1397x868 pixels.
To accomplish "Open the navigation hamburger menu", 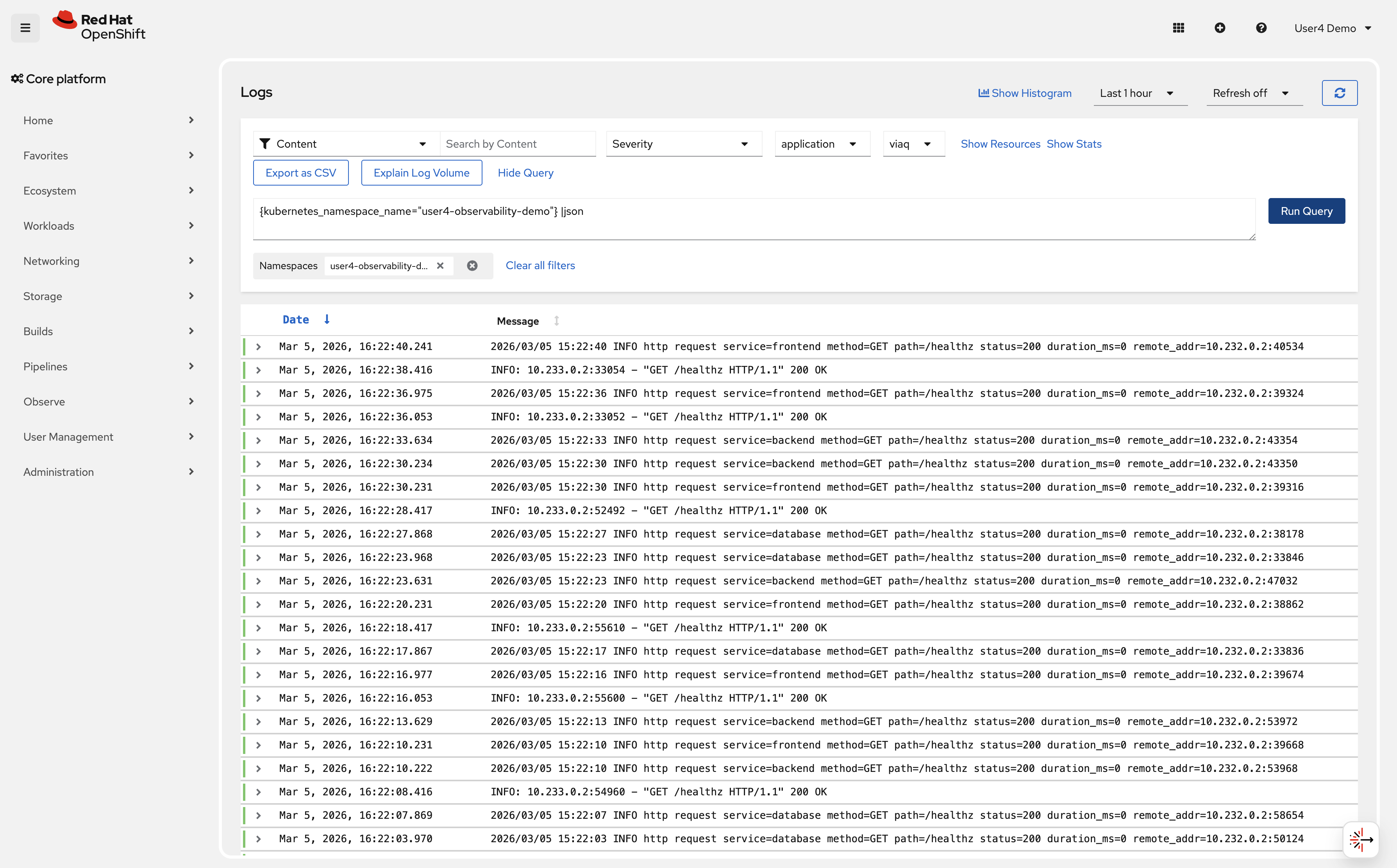I will click(x=25, y=28).
